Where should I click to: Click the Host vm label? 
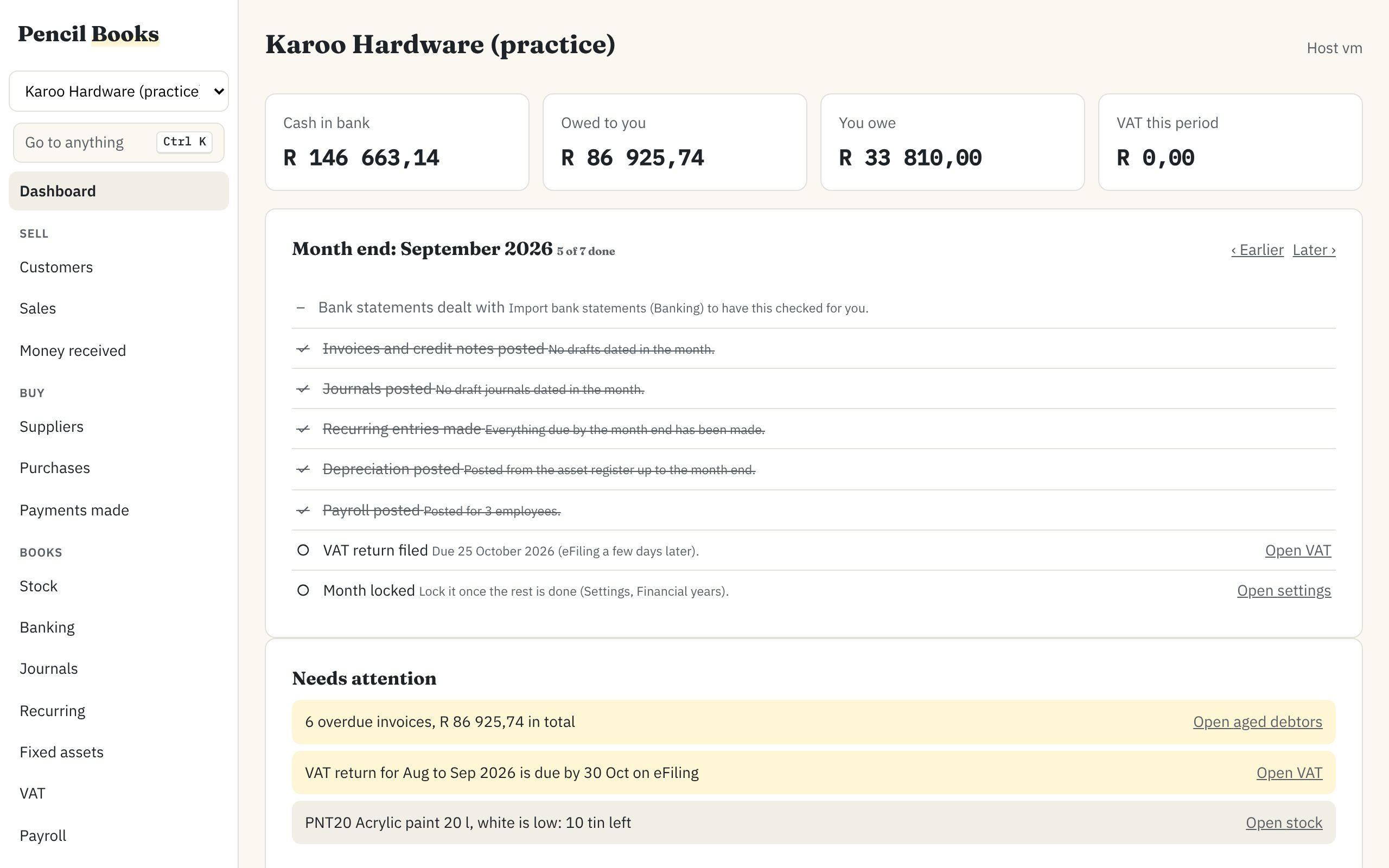(1335, 48)
